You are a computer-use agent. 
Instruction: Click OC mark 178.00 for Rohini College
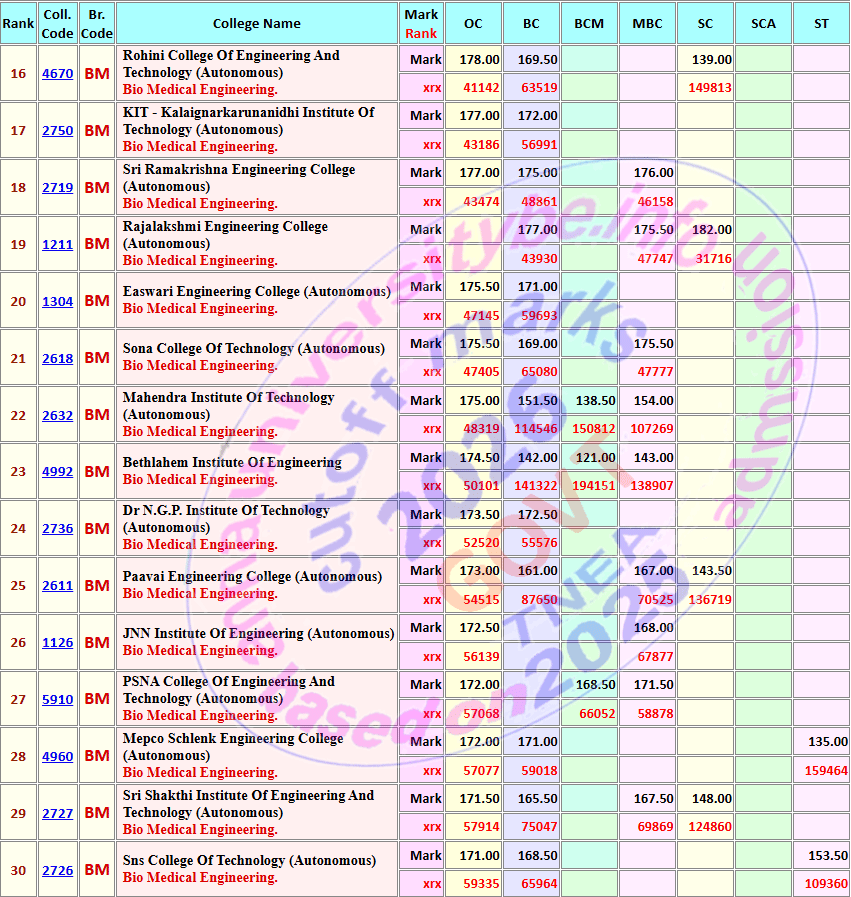point(479,59)
